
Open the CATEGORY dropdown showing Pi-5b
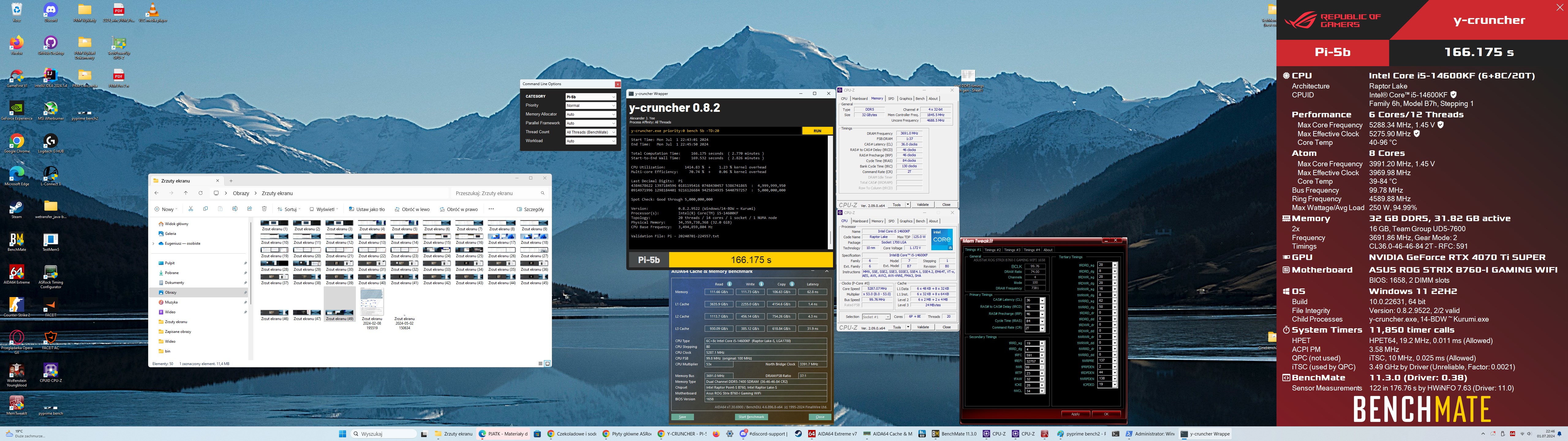coord(590,97)
